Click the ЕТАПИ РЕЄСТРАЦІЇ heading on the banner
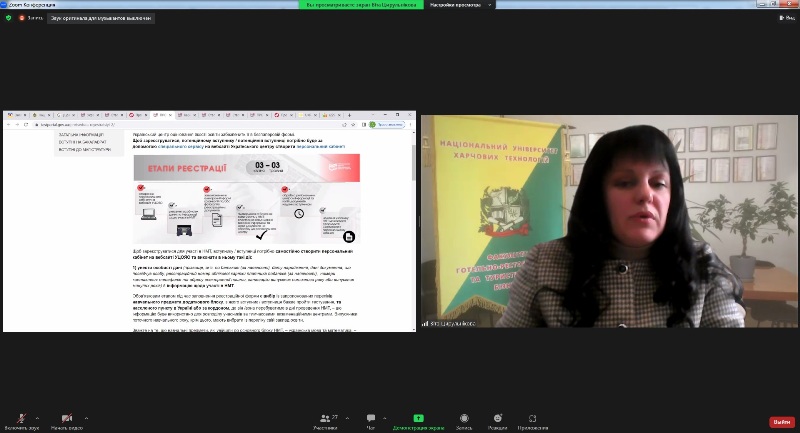 click(x=187, y=168)
